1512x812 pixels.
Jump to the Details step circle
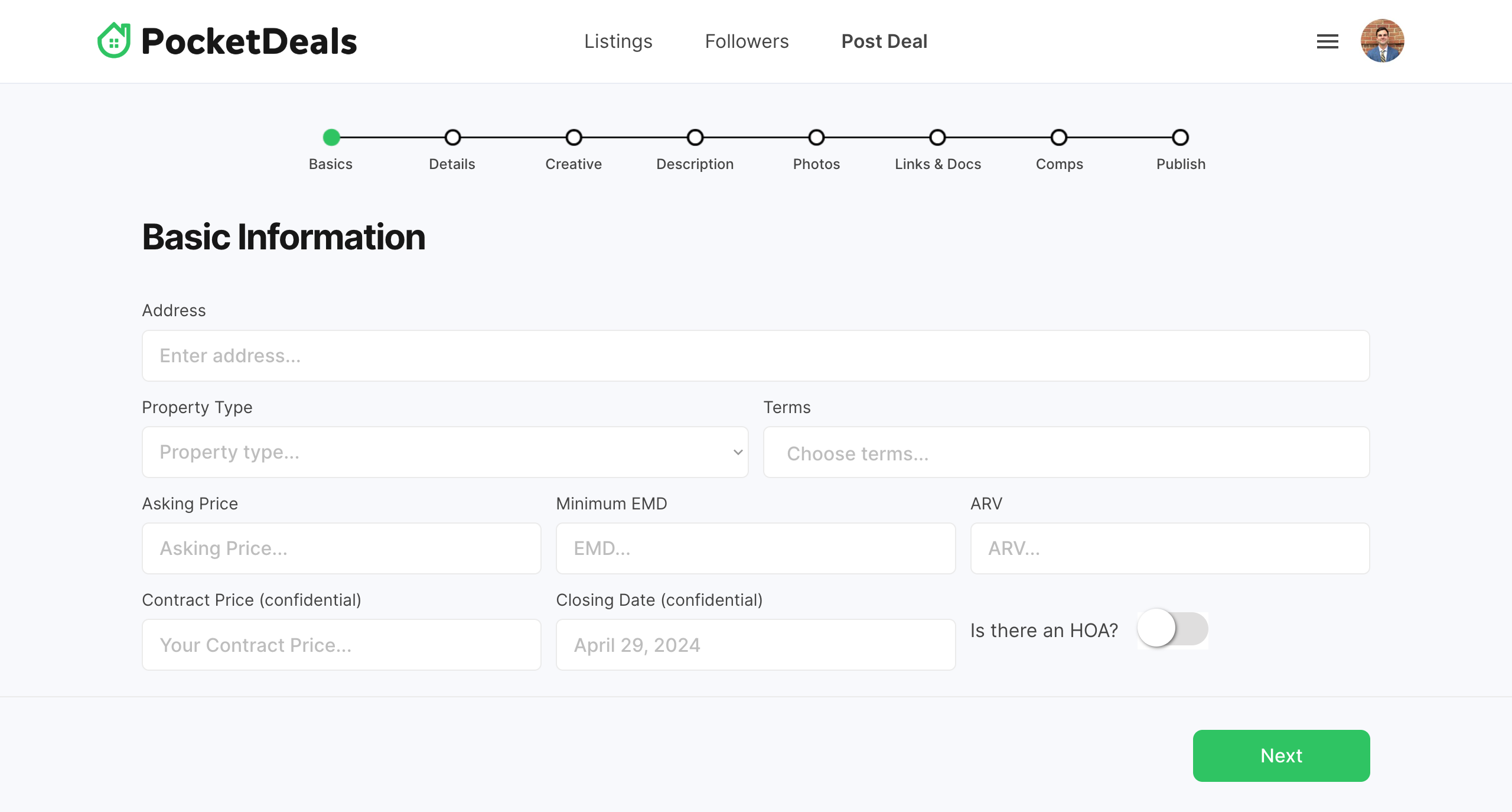pos(452,138)
